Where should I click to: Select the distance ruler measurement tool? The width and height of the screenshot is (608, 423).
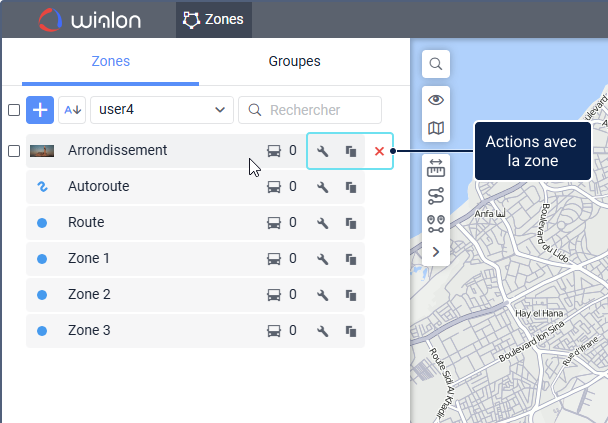[x=436, y=166]
